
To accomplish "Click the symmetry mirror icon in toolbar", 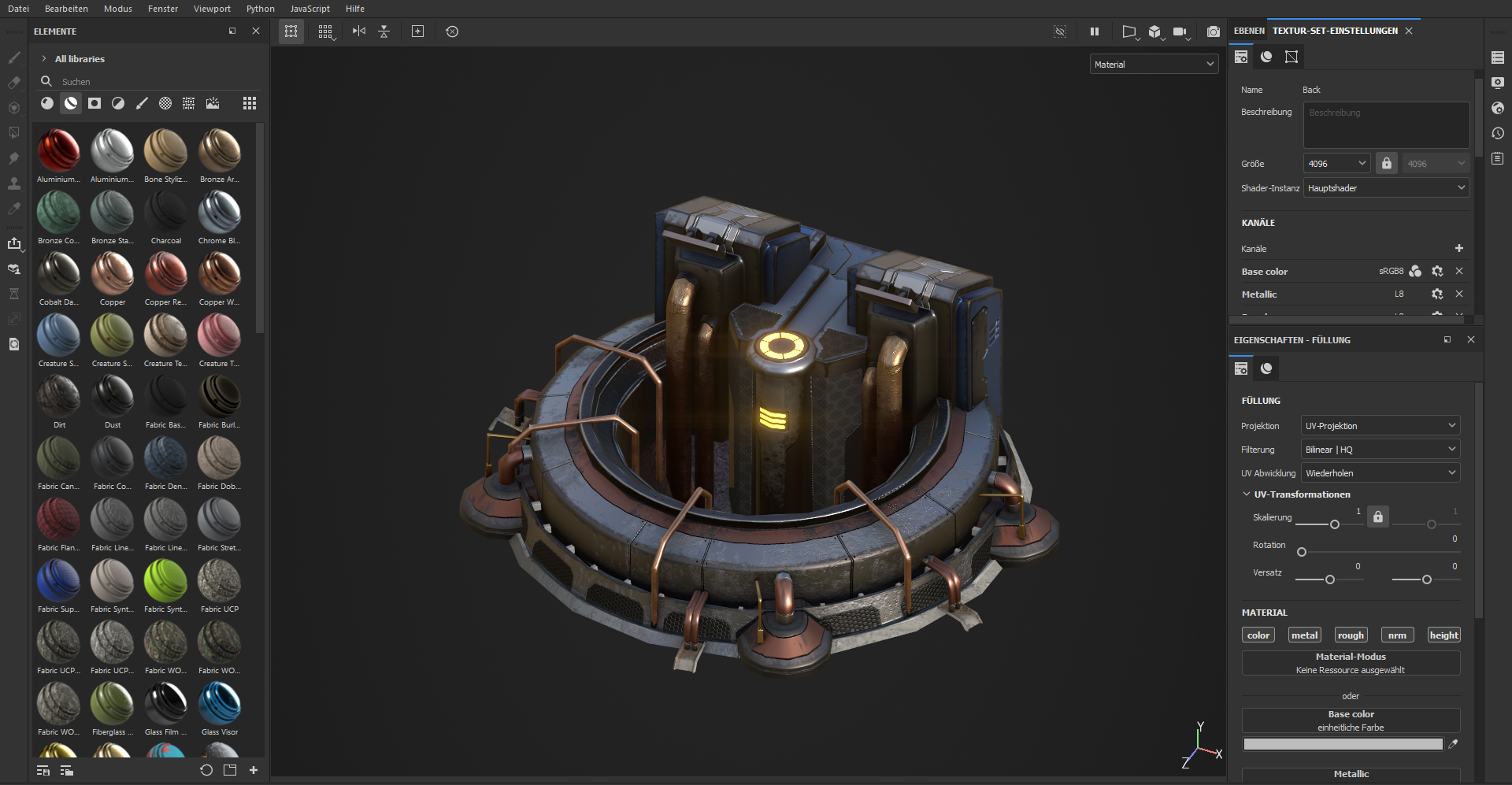I will tap(359, 31).
